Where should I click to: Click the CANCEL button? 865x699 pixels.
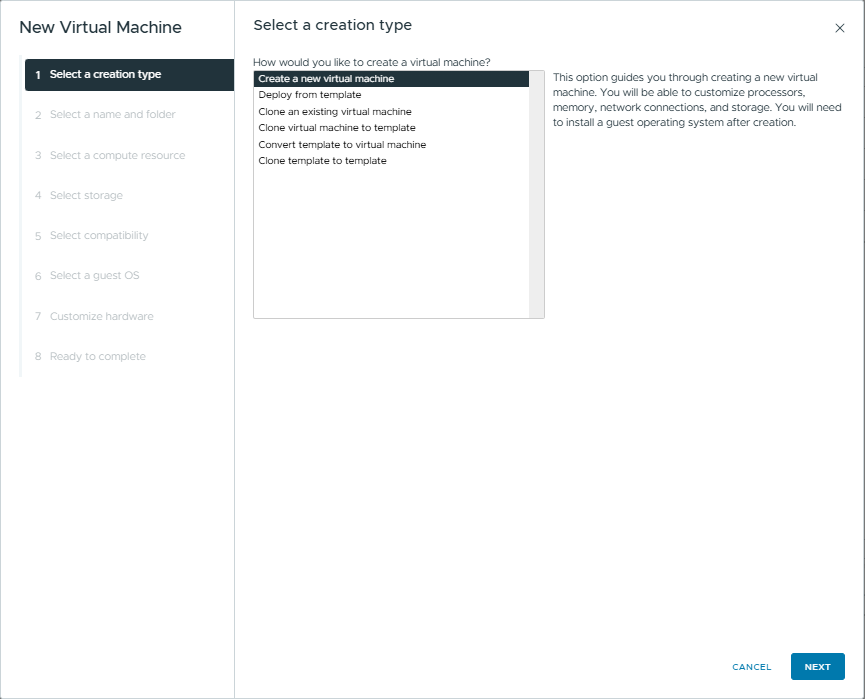coord(751,667)
